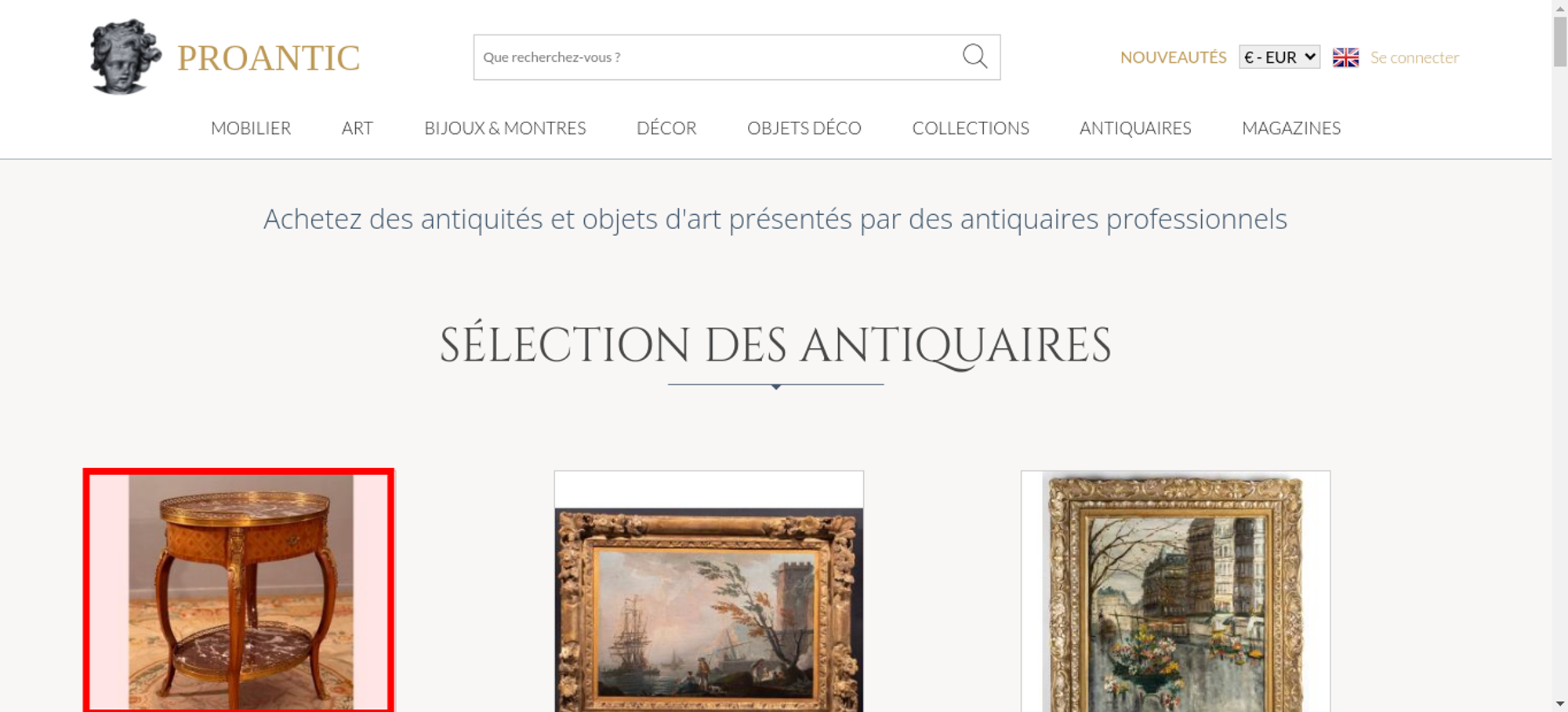The width and height of the screenshot is (1568, 712).
Task: Open the OBJETS DÉCO menu
Action: coord(804,128)
